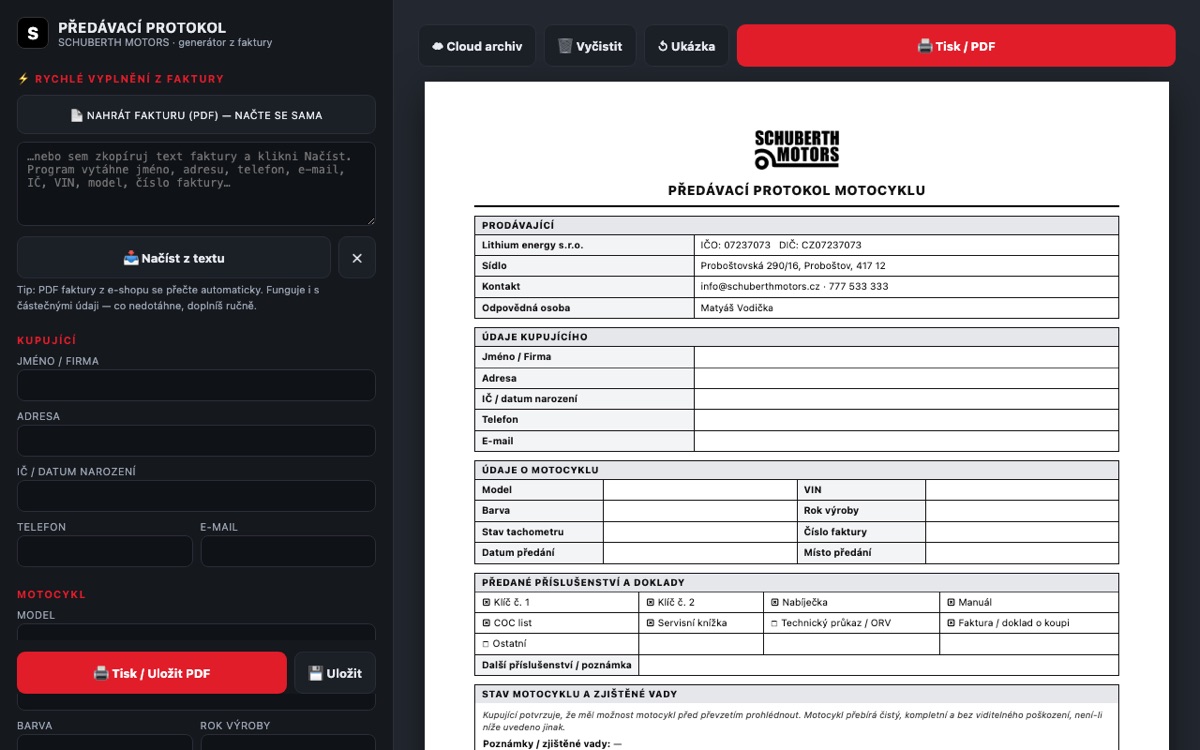
Task: Load sample data with Ukázka button
Action: [686, 46]
